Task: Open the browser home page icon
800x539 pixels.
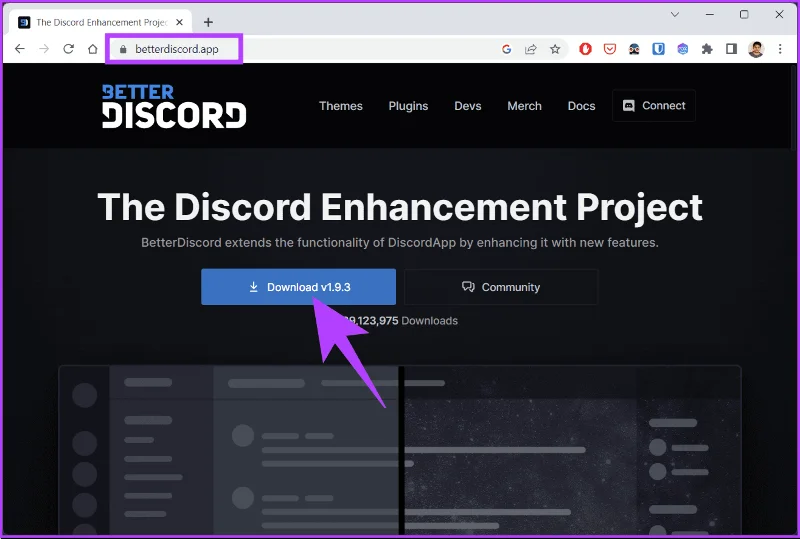Action: (92, 49)
